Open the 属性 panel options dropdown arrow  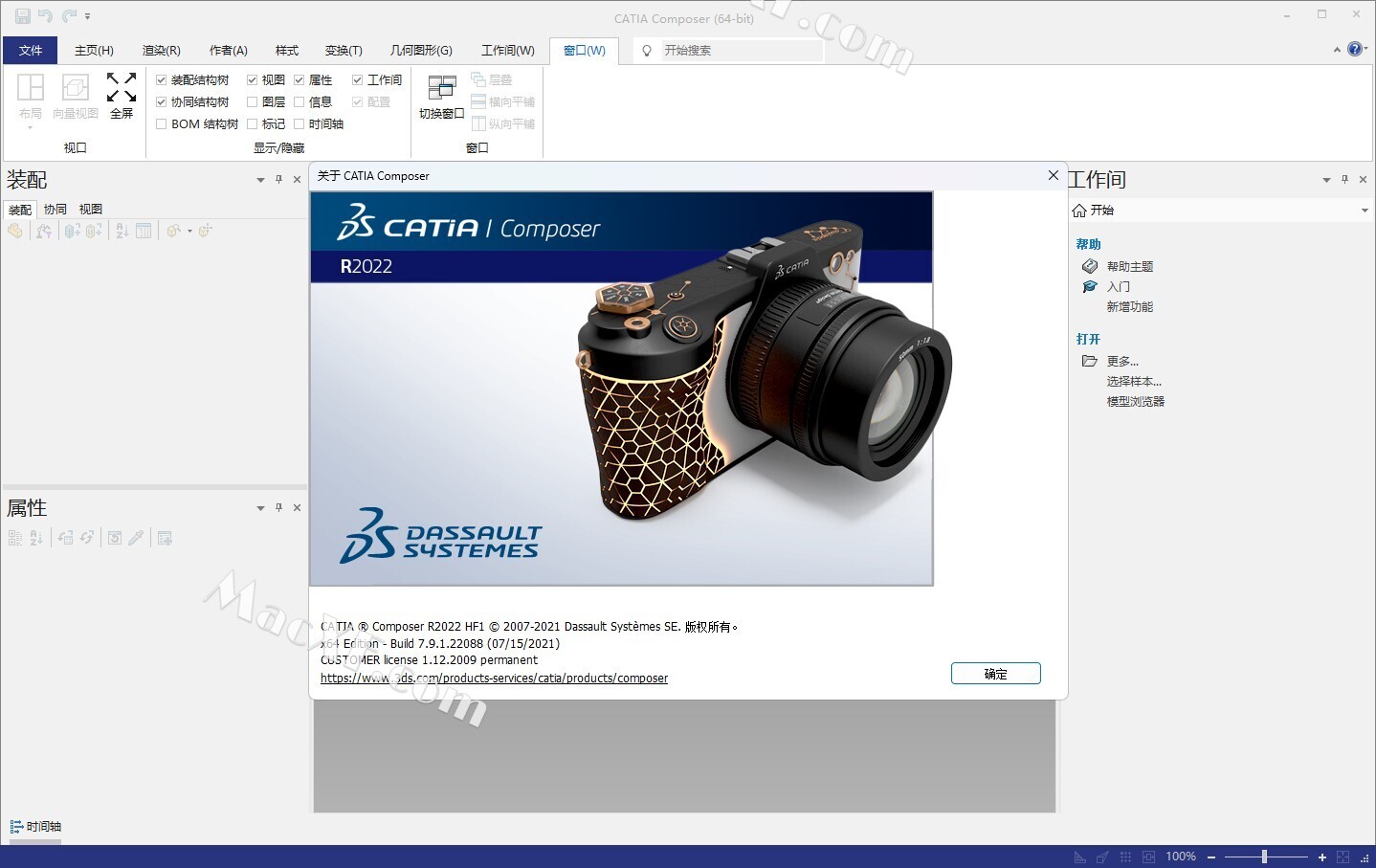pos(260,508)
